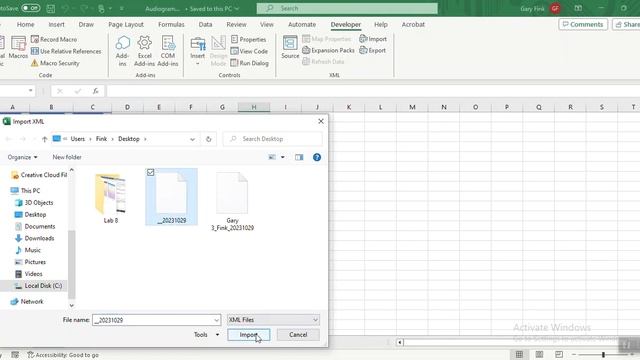640x360 pixels.
Task: Open the Page Layout tab
Action: 126,24
